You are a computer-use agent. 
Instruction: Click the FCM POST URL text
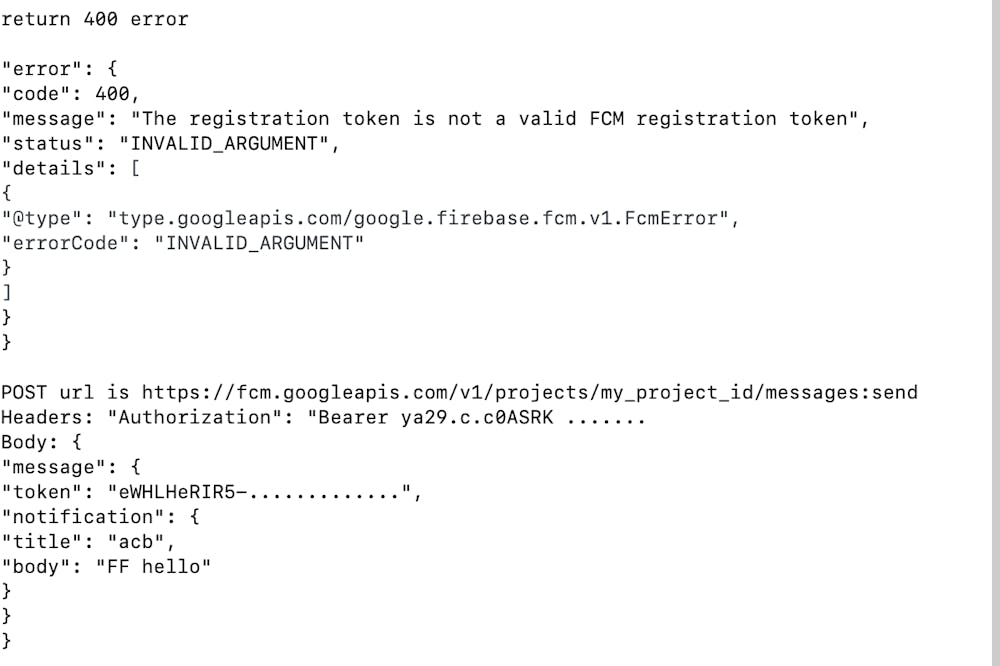coord(529,392)
